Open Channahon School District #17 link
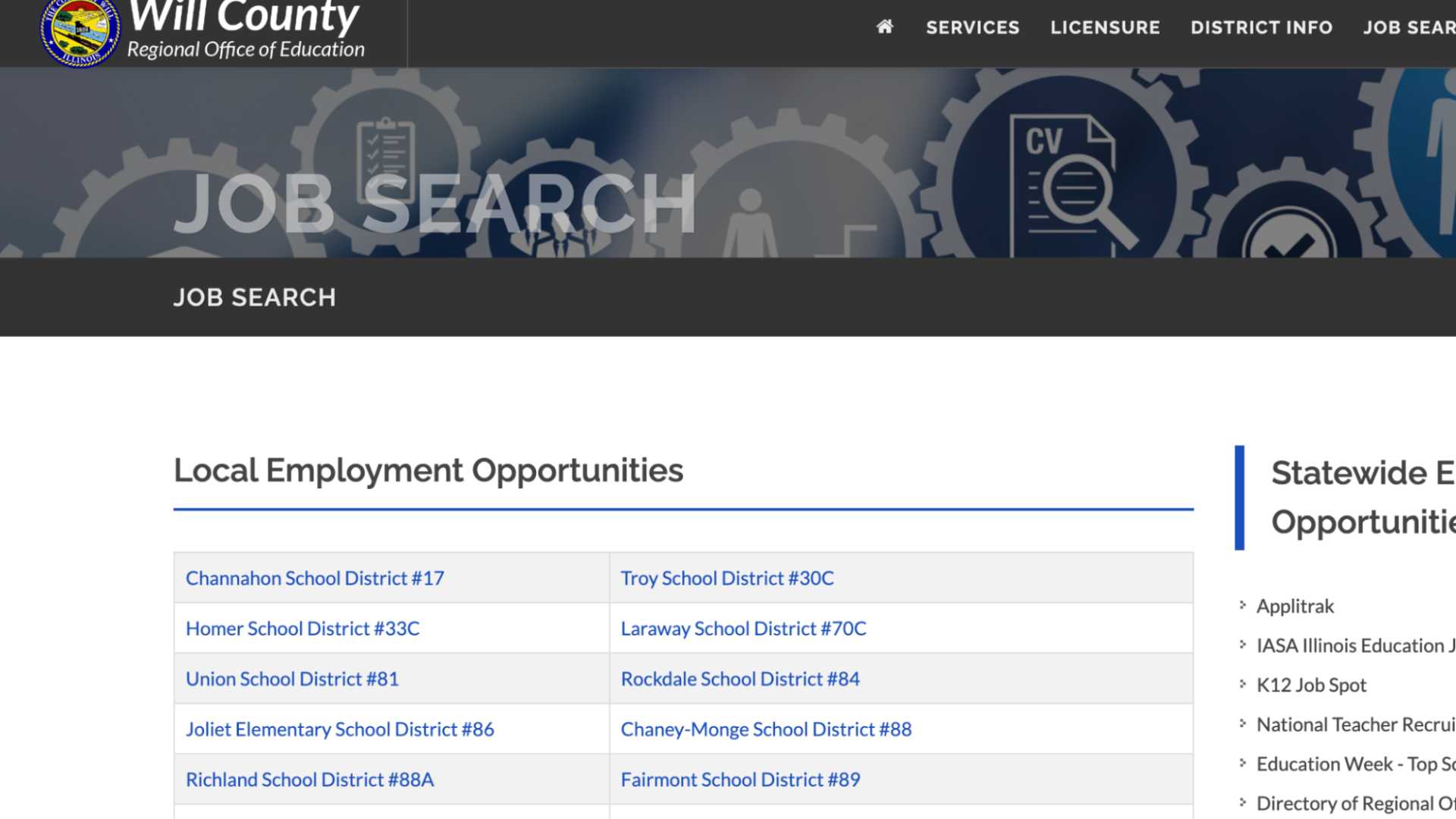Screen dimensions: 1456x819 315,578
